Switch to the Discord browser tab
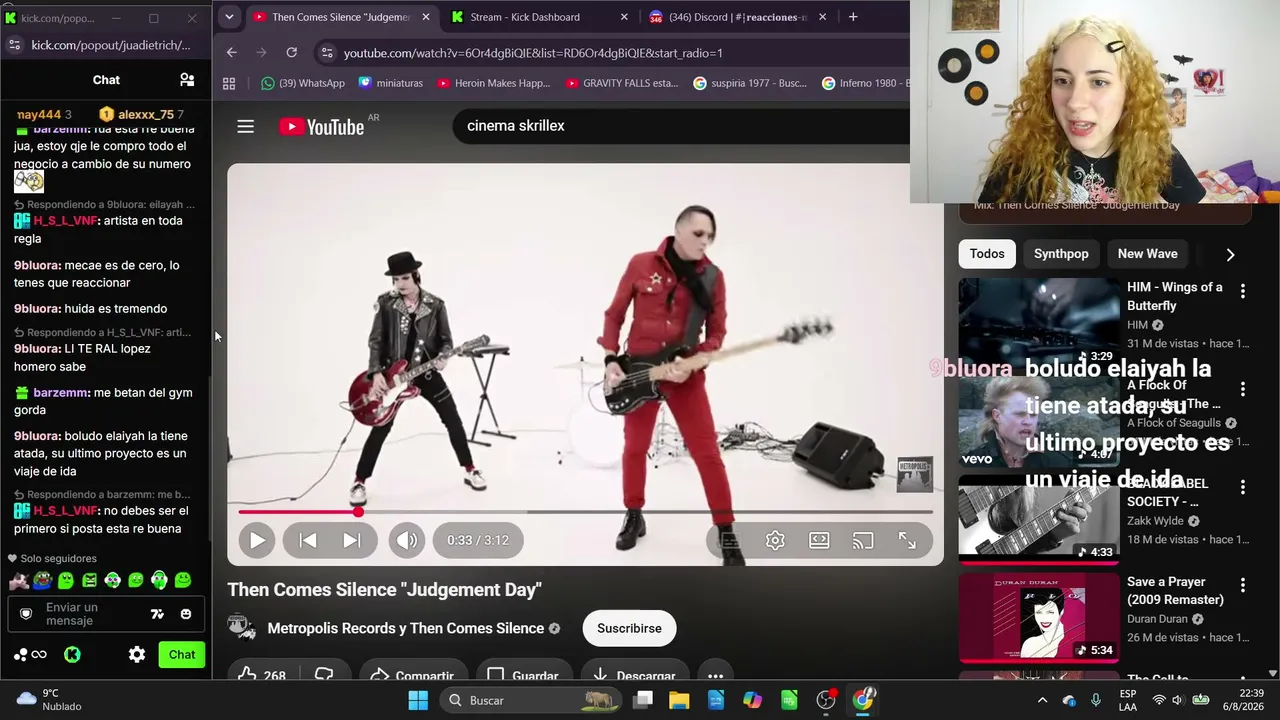This screenshot has height=720, width=1280. pos(737,17)
